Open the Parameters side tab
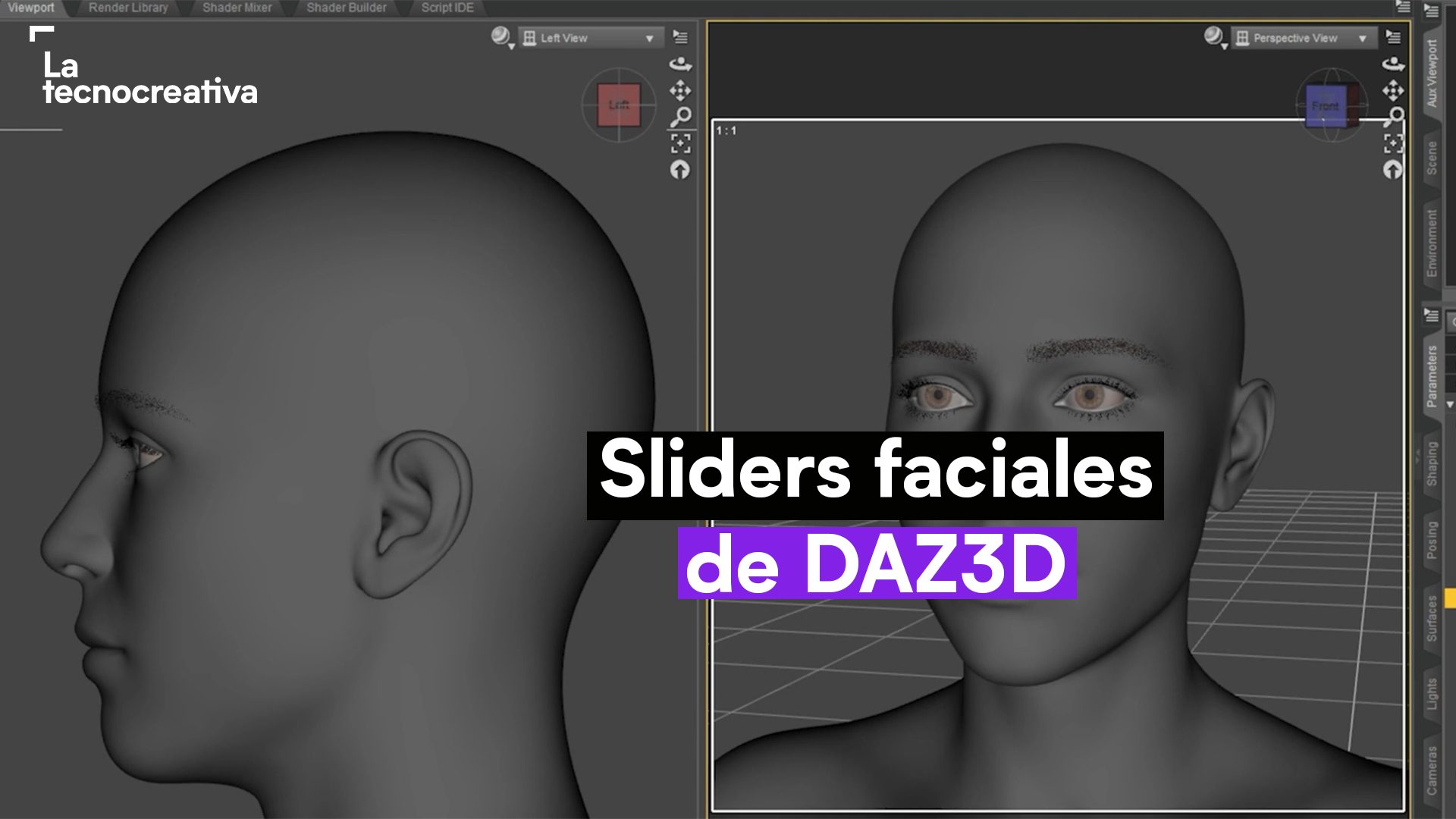 click(x=1431, y=376)
